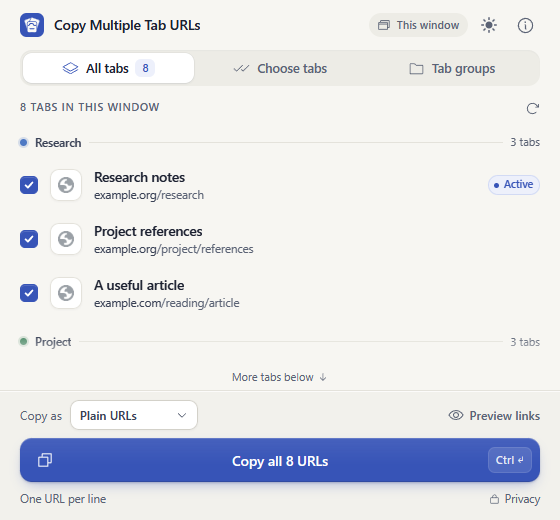Uncheck the A useful article checkbox
560x520 pixels.
(x=29, y=293)
